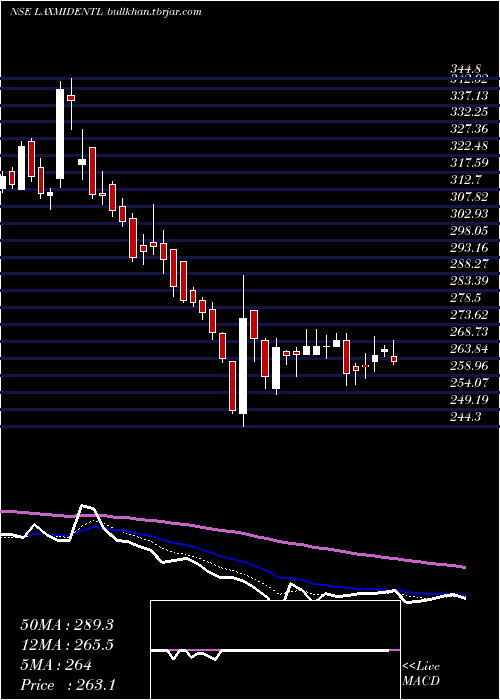Click the 5MA : 264 readout
The height and width of the screenshot is (700, 500).
click(56, 665)
